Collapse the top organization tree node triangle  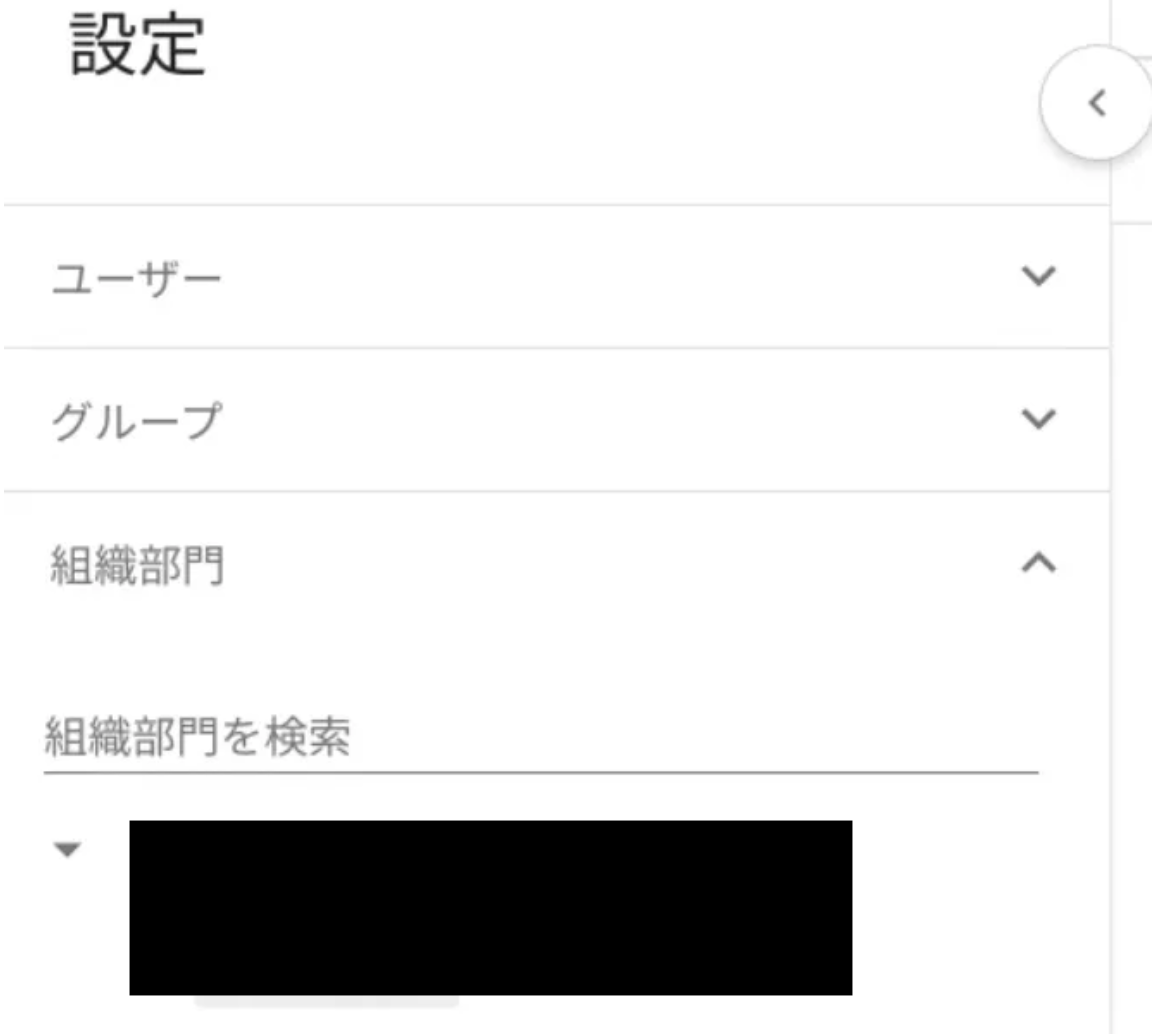pos(67,850)
